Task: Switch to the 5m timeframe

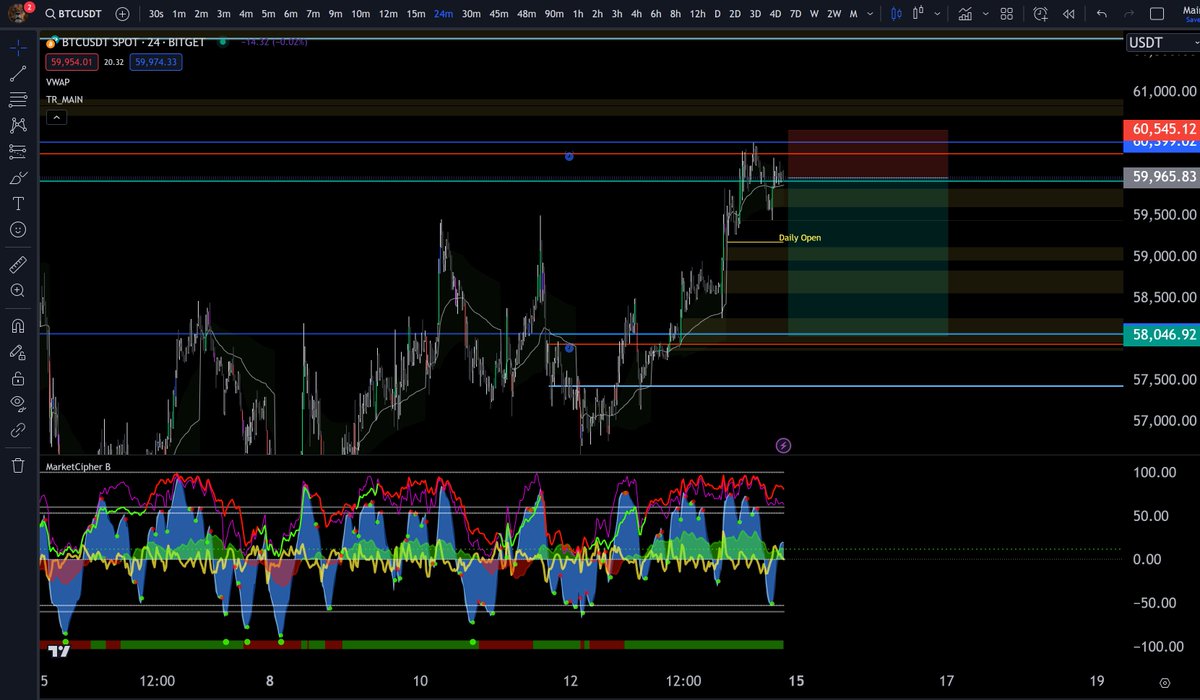Action: click(268, 14)
